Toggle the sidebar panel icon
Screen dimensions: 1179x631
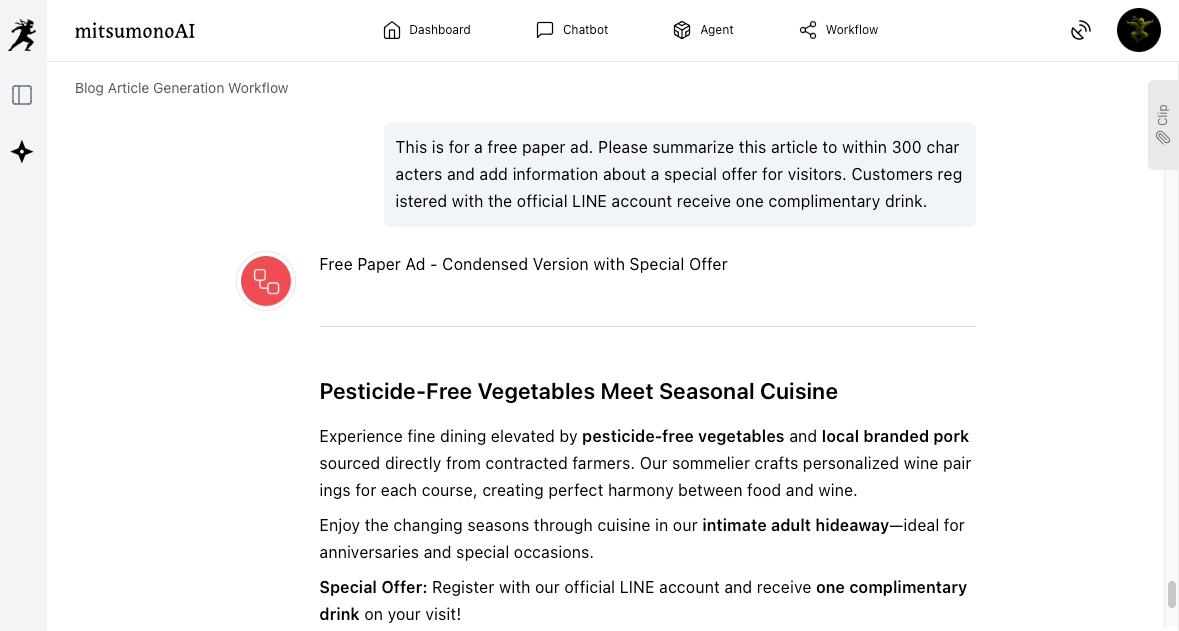[22, 95]
